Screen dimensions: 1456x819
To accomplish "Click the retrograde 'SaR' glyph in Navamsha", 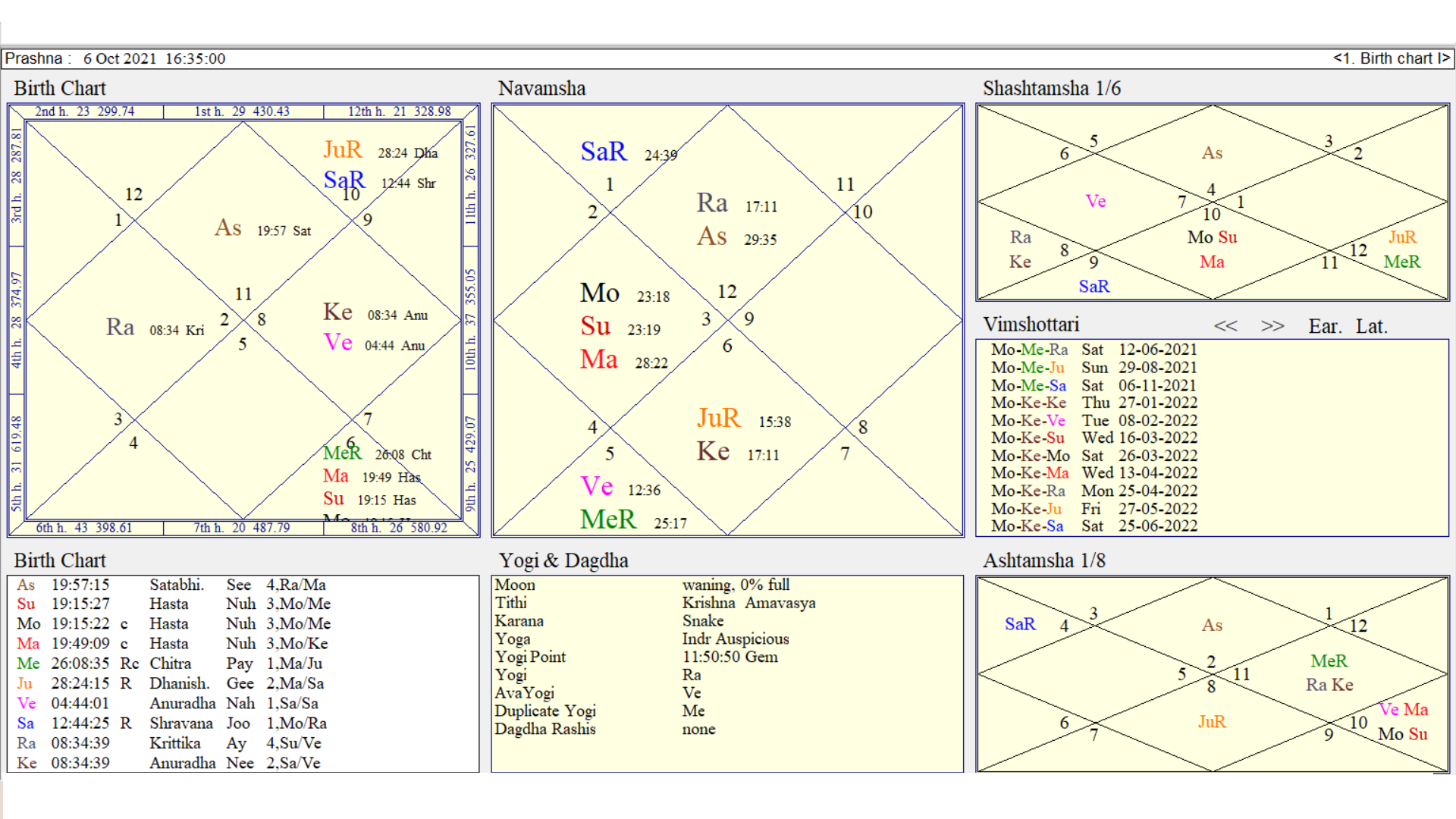I will (603, 152).
